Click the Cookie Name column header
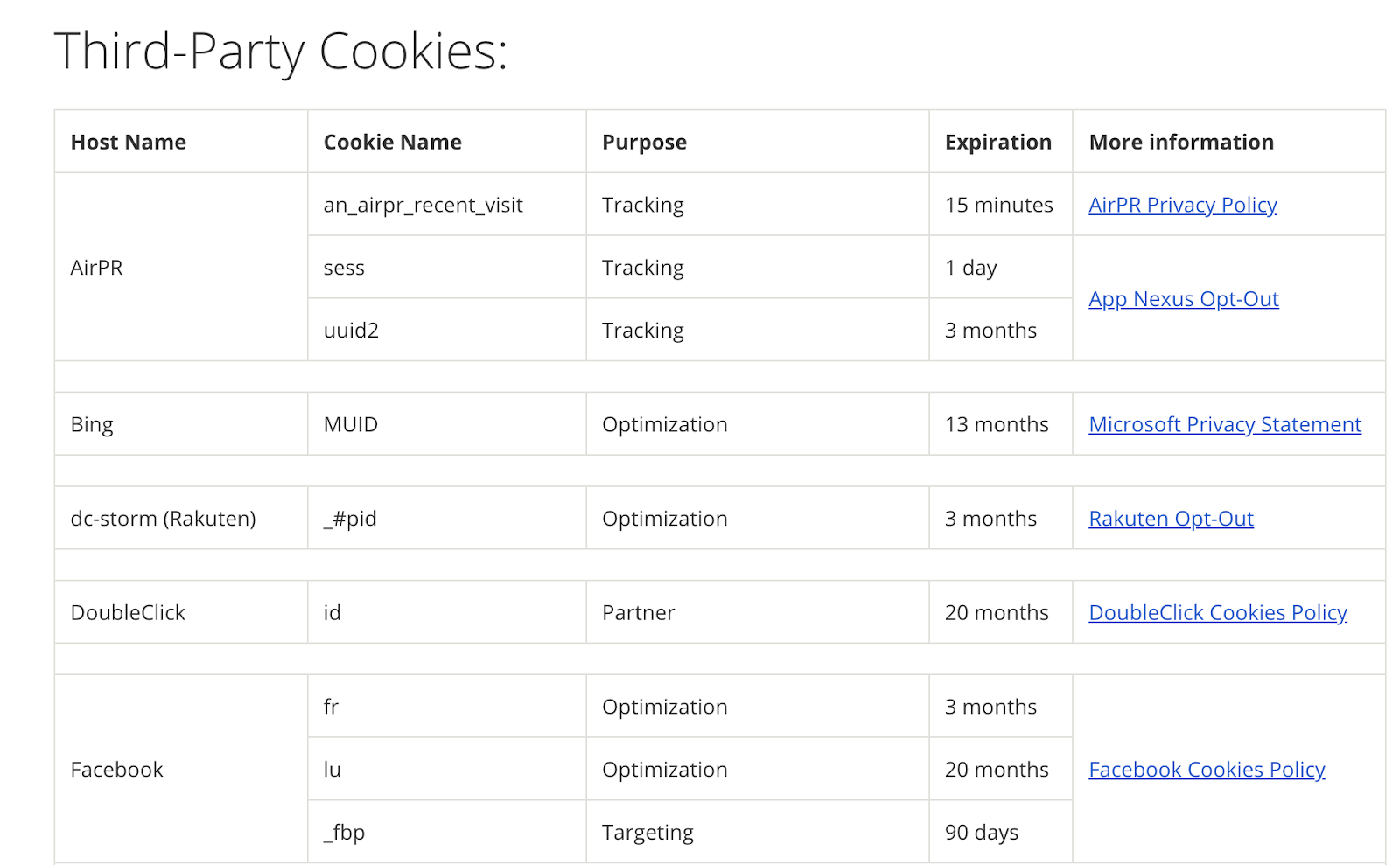This screenshot has height=865, width=1400. click(x=447, y=142)
